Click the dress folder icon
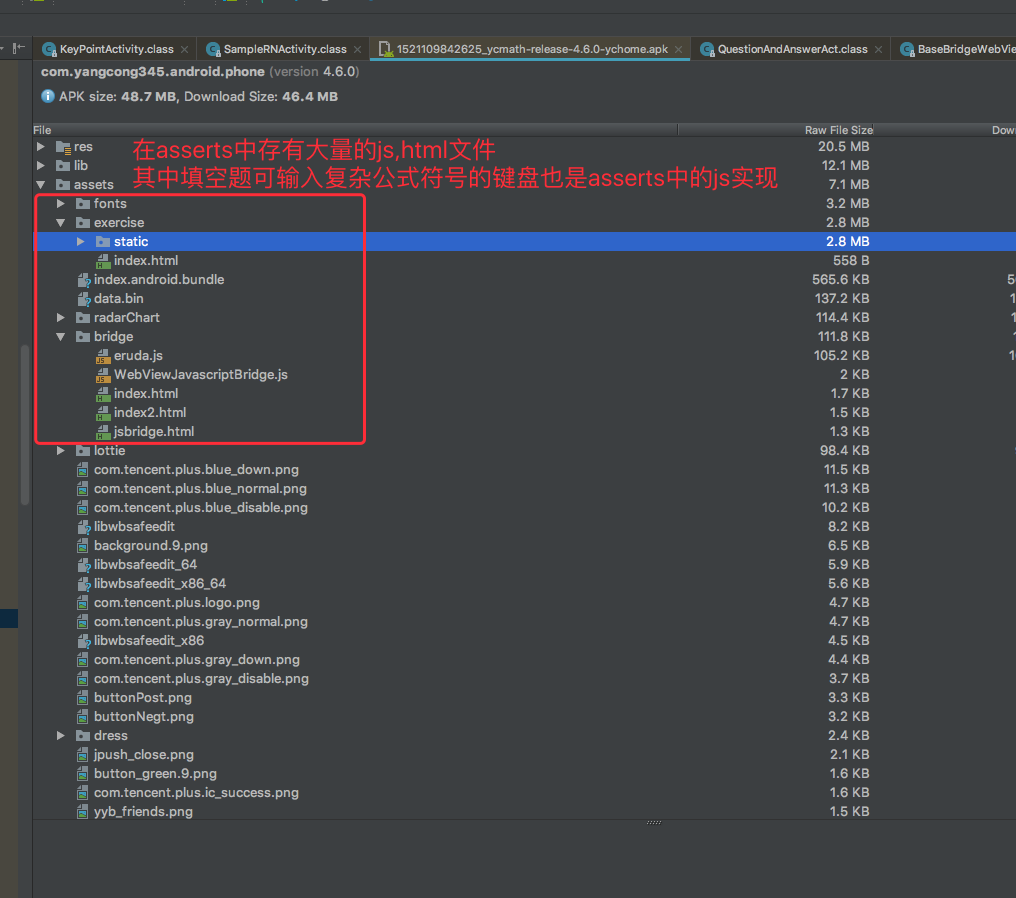The width and height of the screenshot is (1016, 898). click(83, 735)
